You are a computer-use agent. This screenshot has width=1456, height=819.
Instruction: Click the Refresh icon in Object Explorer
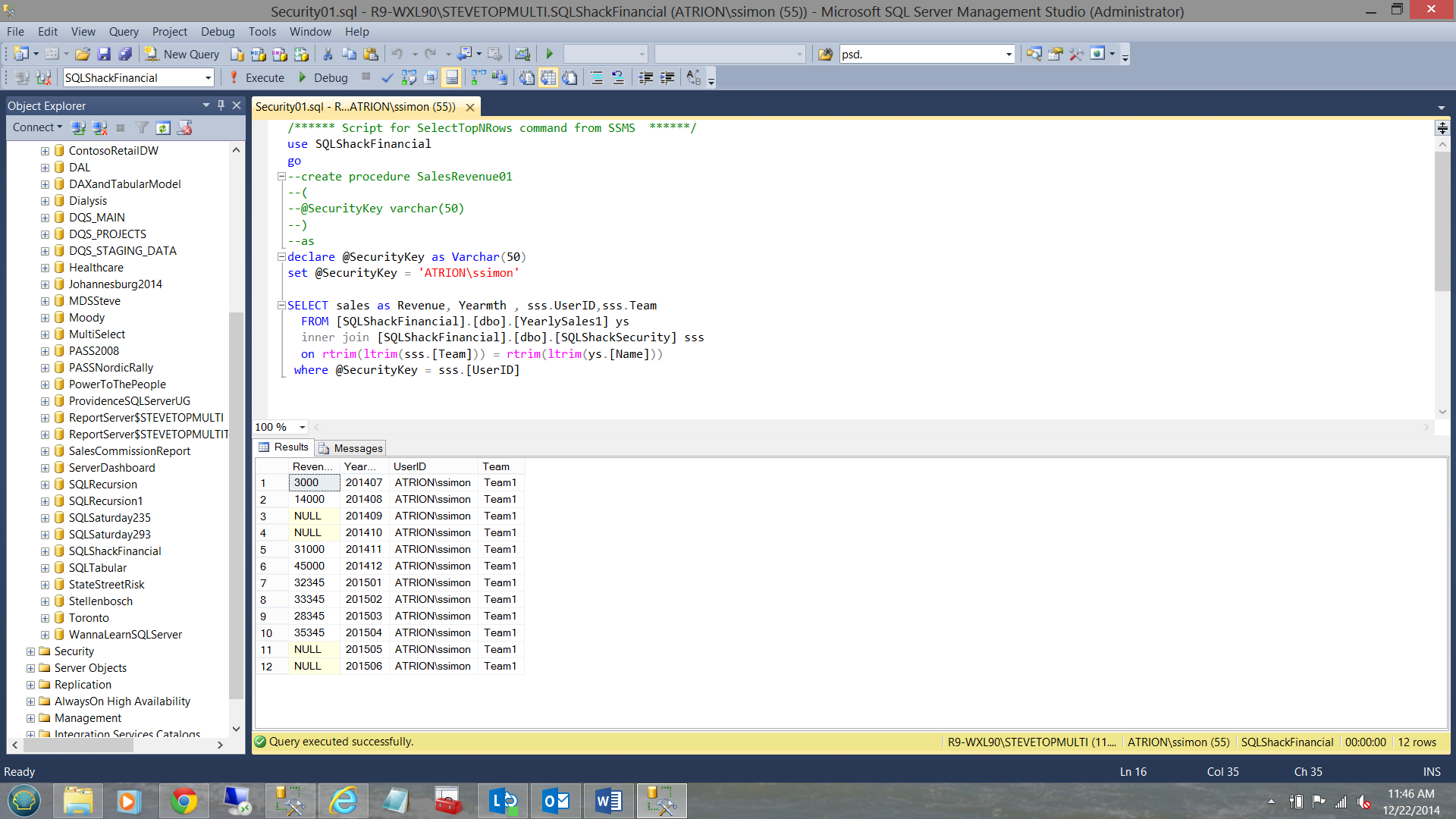click(x=163, y=128)
